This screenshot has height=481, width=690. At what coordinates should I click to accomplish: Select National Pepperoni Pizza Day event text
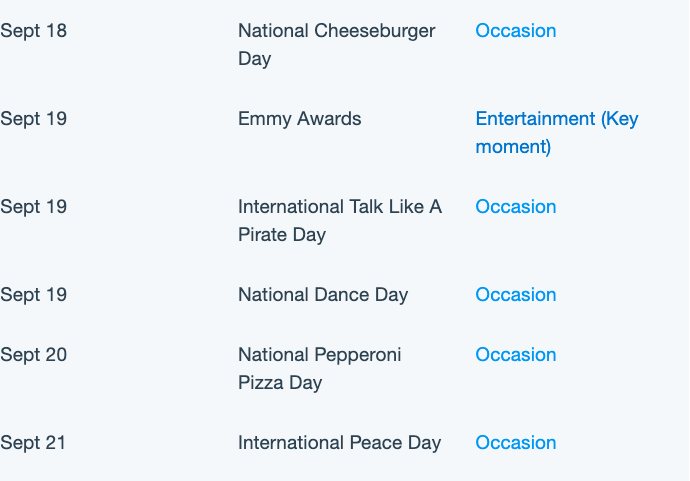click(x=319, y=368)
